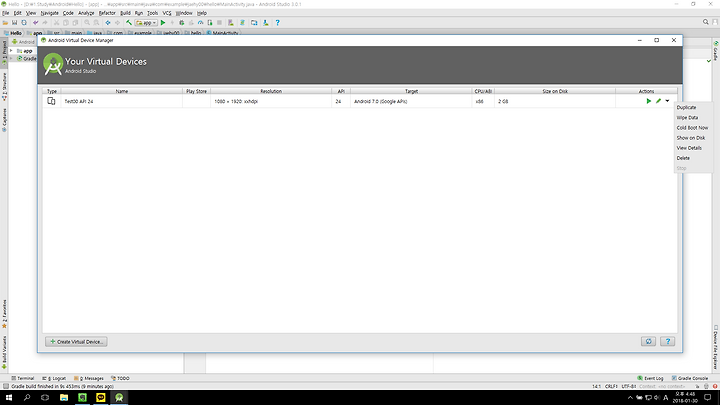Open the Navigate menu
Image resolution: width=720 pixels, height=405 pixels.
coord(49,13)
